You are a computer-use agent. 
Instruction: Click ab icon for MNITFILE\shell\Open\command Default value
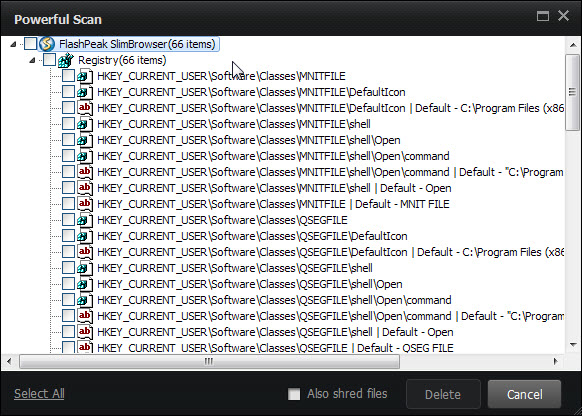(x=85, y=172)
